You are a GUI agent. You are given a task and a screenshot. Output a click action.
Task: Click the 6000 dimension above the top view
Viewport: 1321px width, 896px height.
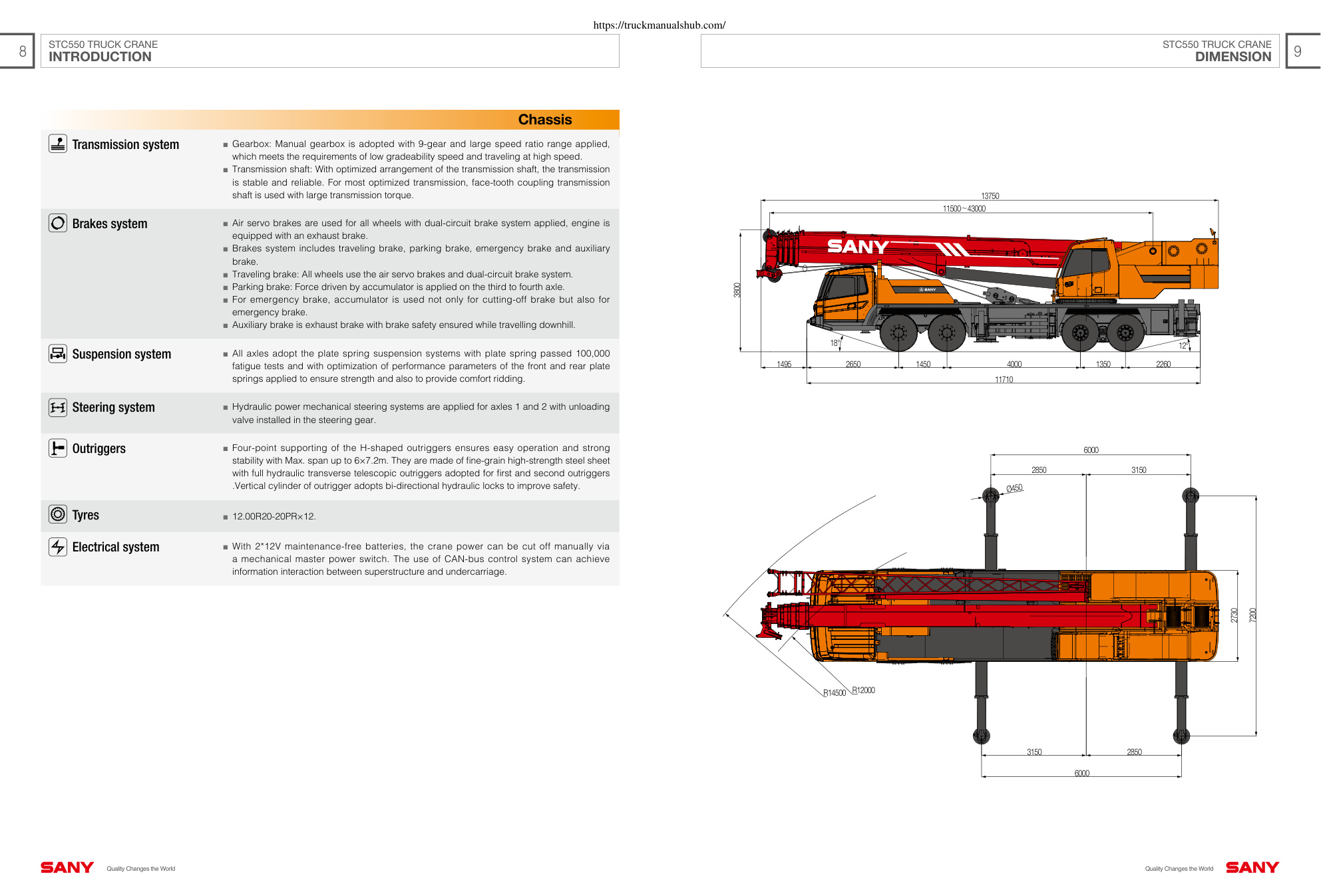(x=1091, y=450)
